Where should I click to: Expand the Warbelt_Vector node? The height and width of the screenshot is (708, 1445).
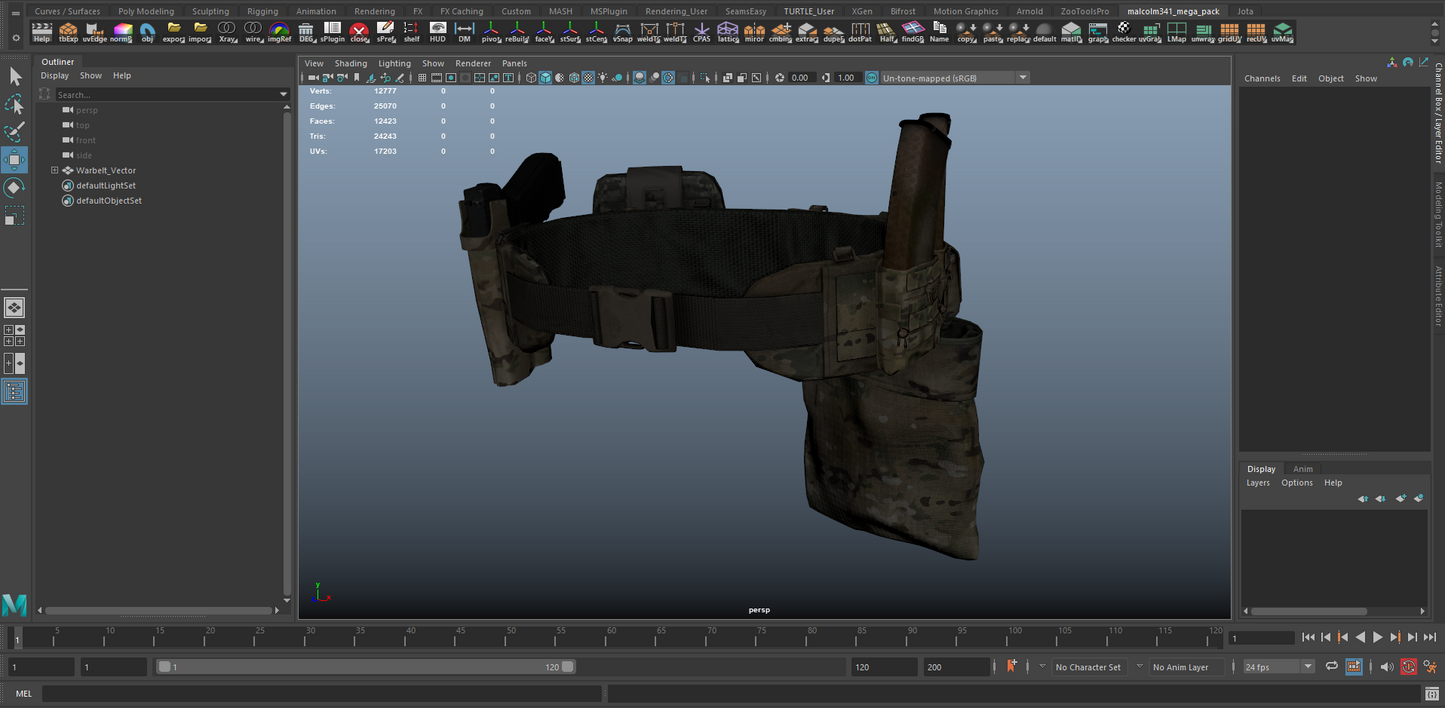coord(55,171)
